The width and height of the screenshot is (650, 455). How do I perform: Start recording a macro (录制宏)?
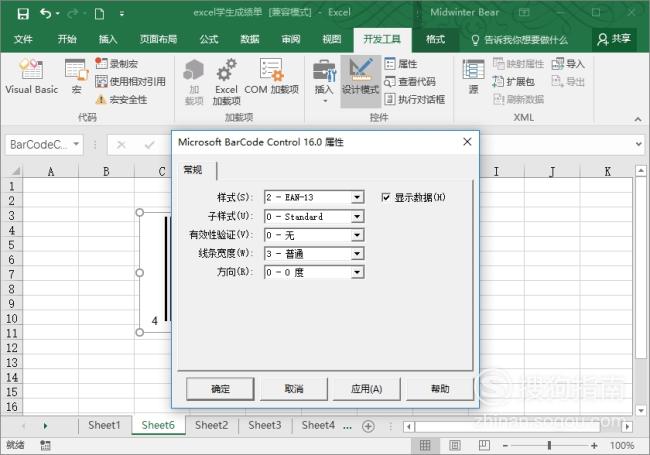tap(116, 63)
